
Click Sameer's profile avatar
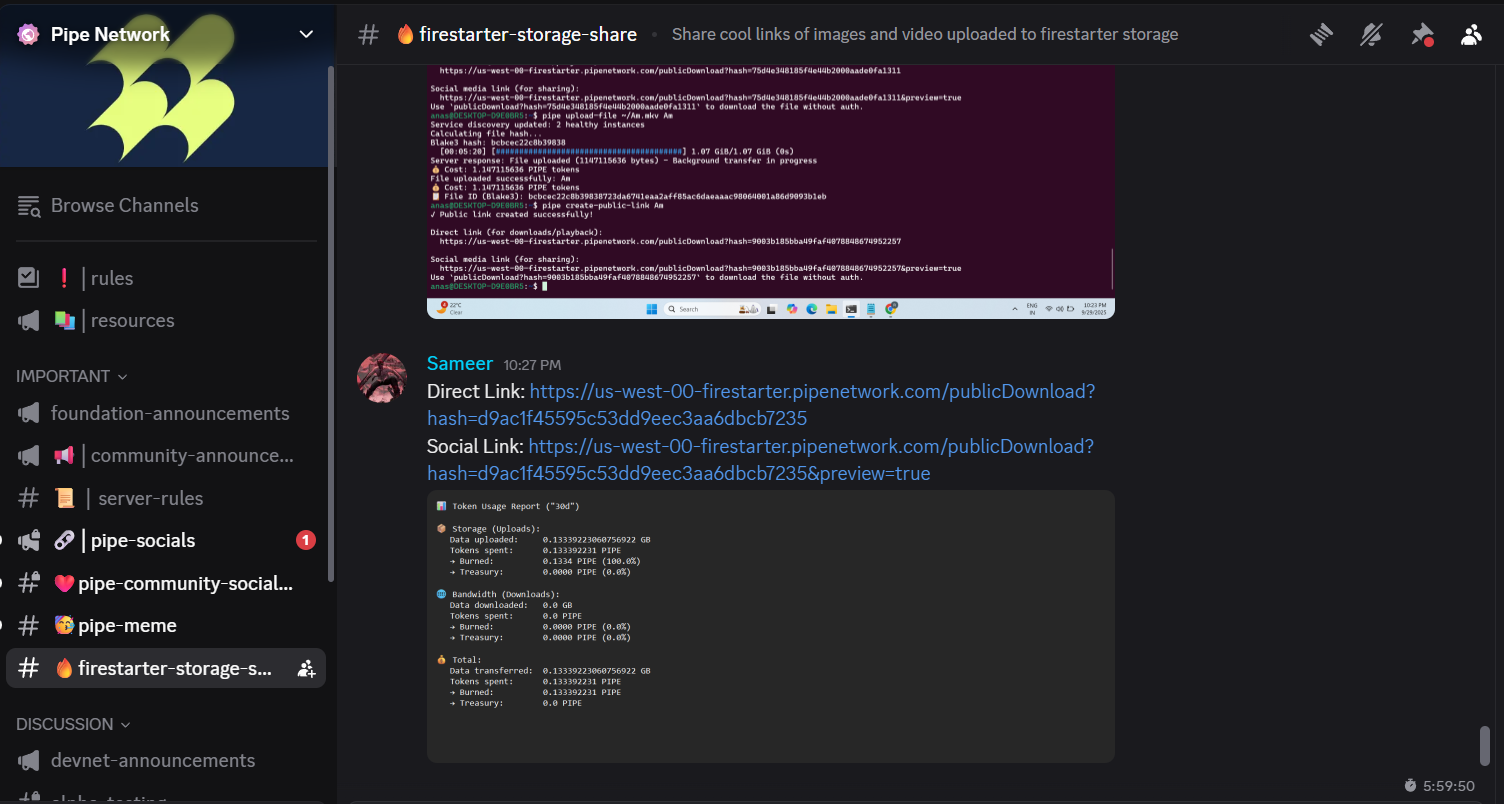[x=382, y=378]
